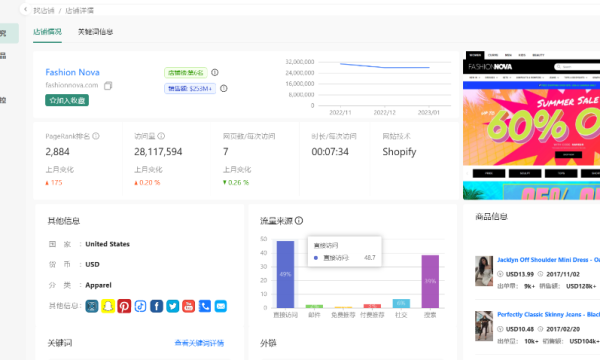The width and height of the screenshot is (600, 360).
Task: Open the red YouTube icon
Action: [x=189, y=306]
